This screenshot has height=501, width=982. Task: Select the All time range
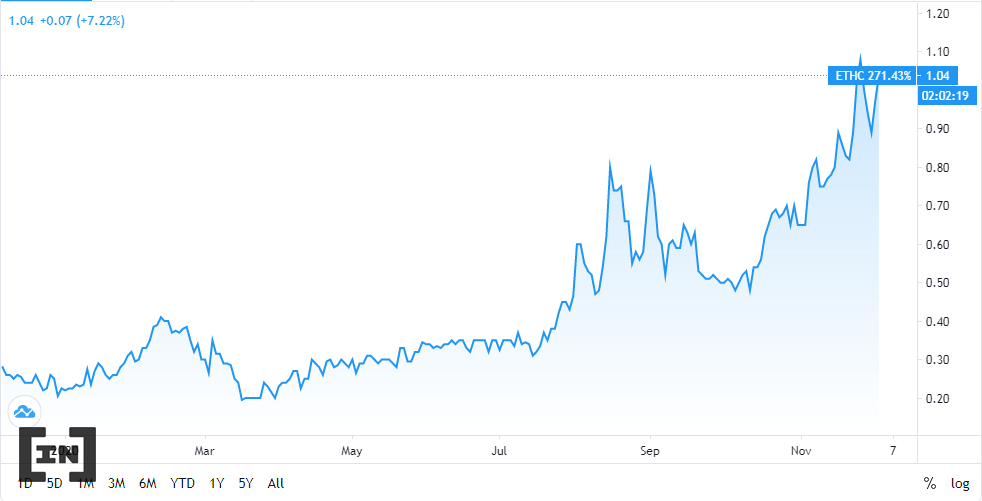pos(276,483)
